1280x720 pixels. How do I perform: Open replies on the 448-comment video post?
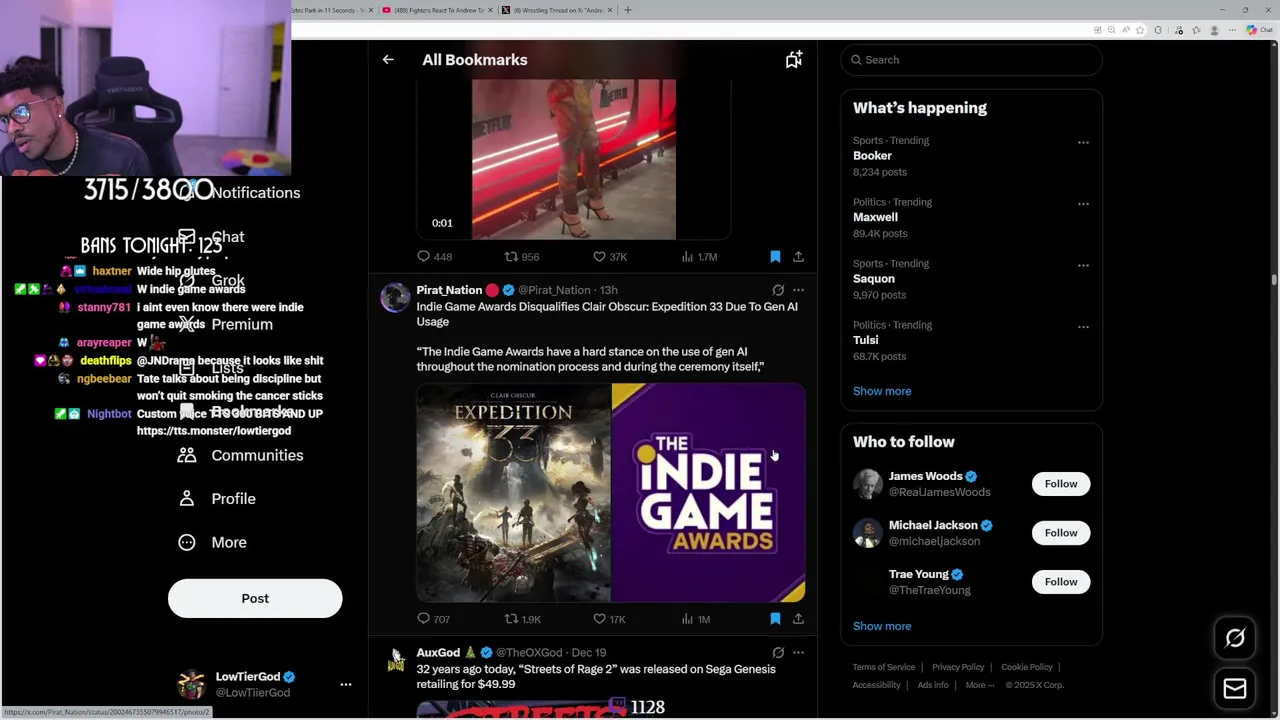click(434, 257)
